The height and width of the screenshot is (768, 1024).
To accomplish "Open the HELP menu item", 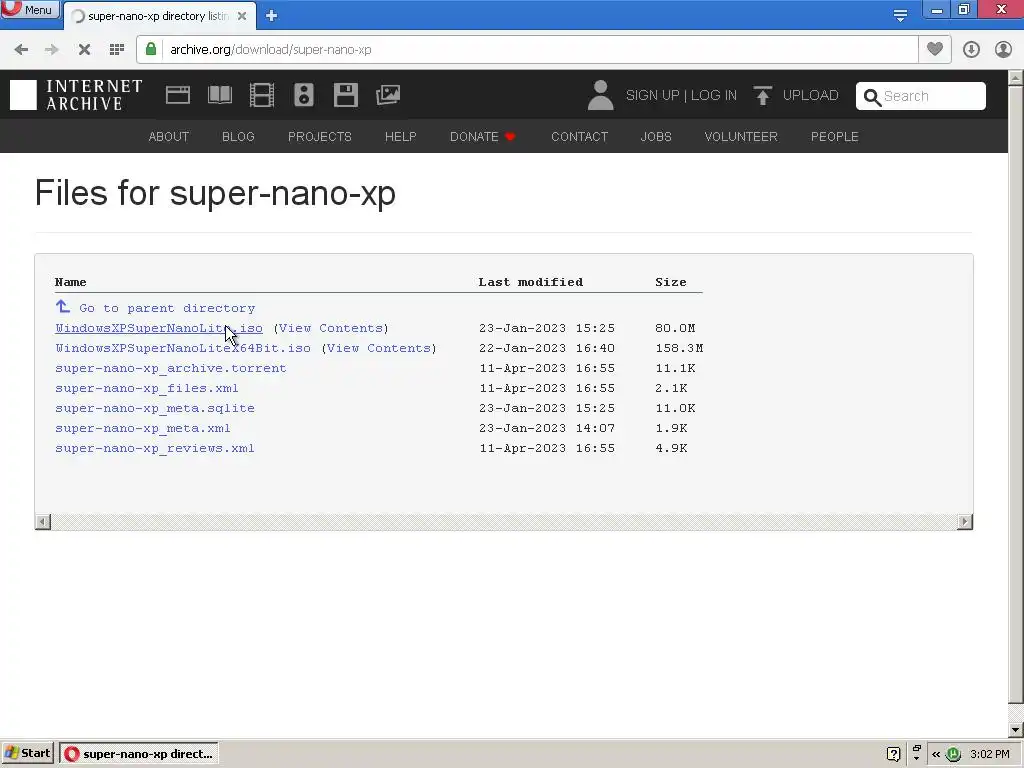I will coord(400,136).
